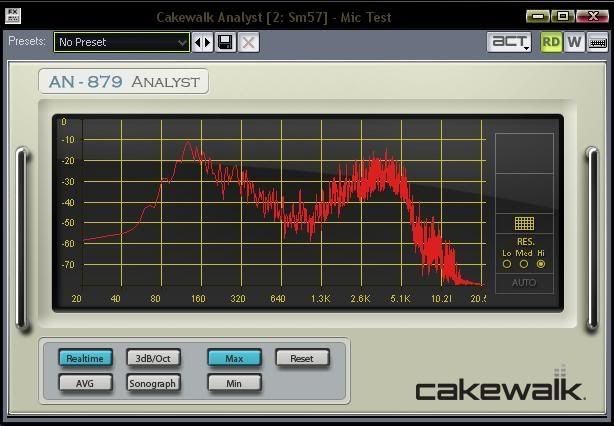614x426 pixels.
Task: Open the ACT dropdown button
Action: 509,42
